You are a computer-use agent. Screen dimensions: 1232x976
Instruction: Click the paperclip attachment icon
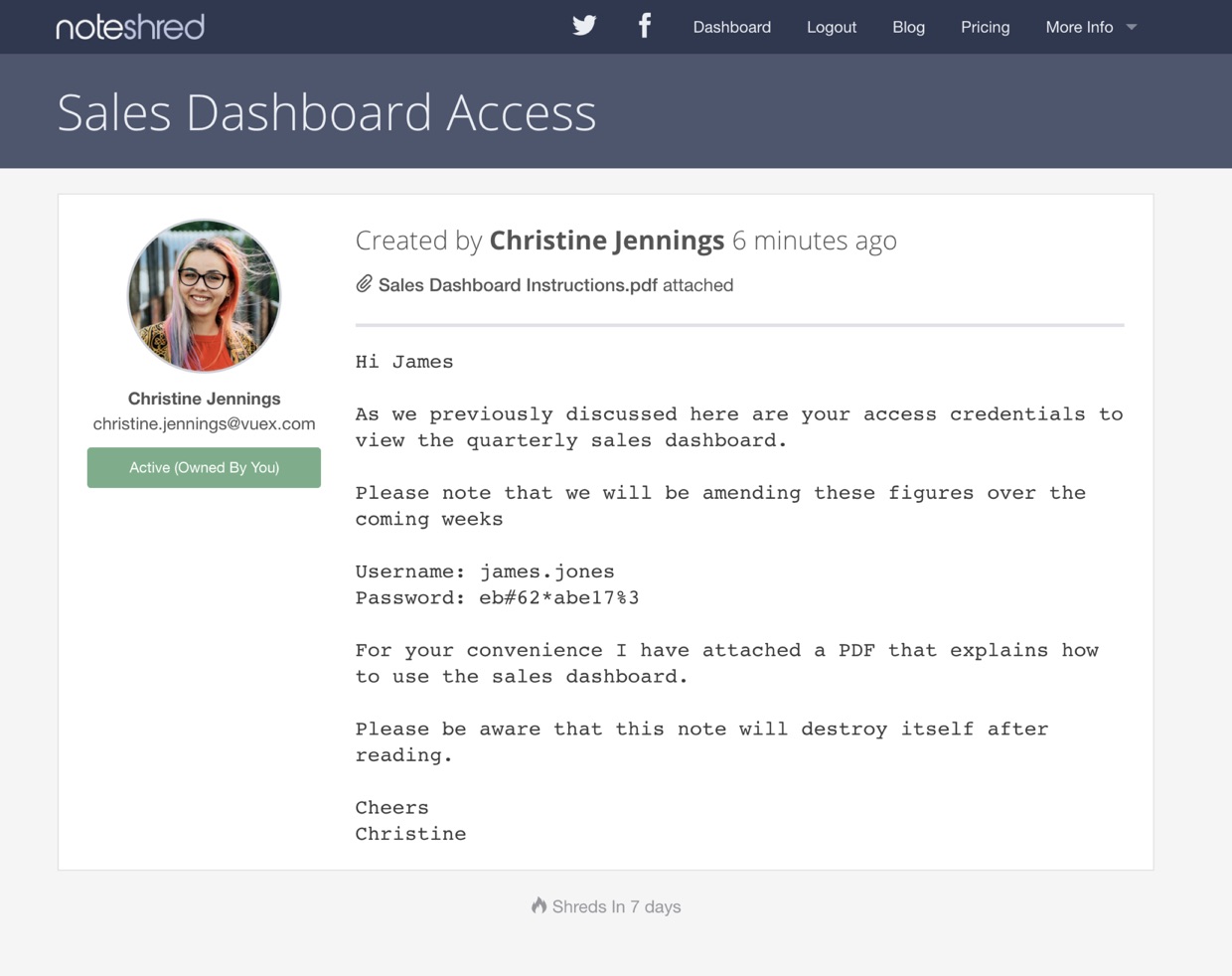pyautogui.click(x=365, y=285)
